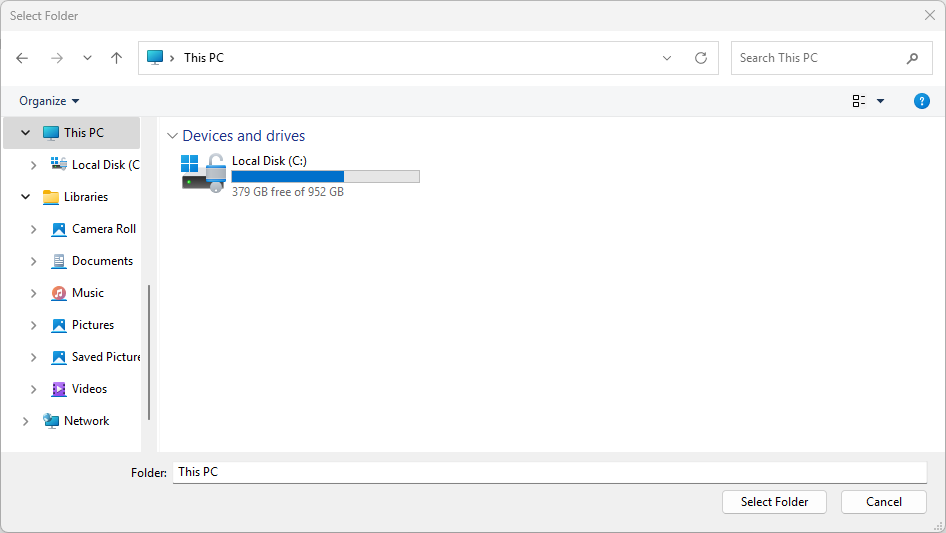Click the search magnifier icon

click(x=912, y=58)
